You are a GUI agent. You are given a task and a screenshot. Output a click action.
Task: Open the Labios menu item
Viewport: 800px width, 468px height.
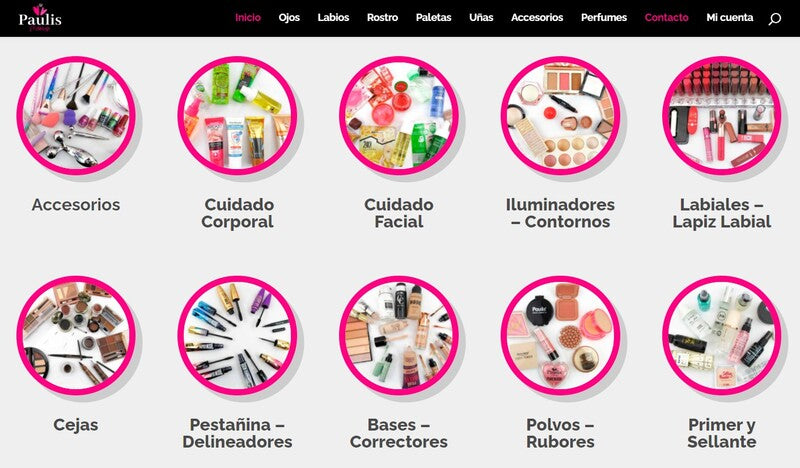[333, 17]
